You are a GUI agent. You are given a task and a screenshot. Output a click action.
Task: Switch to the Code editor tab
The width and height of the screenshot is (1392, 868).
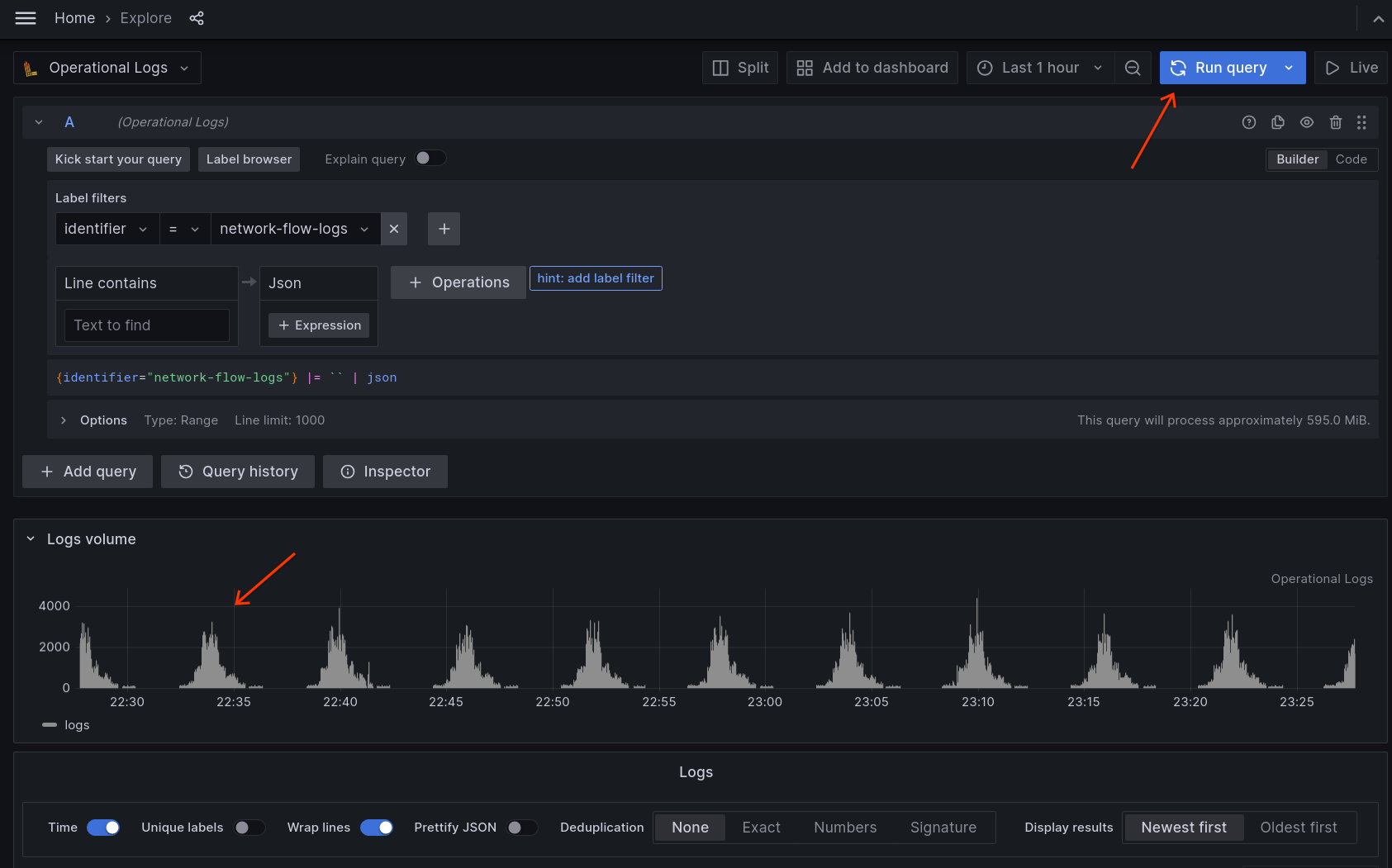click(x=1352, y=159)
